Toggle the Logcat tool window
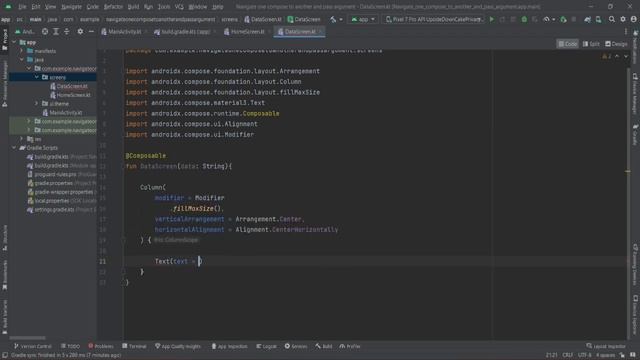 coord(267,346)
